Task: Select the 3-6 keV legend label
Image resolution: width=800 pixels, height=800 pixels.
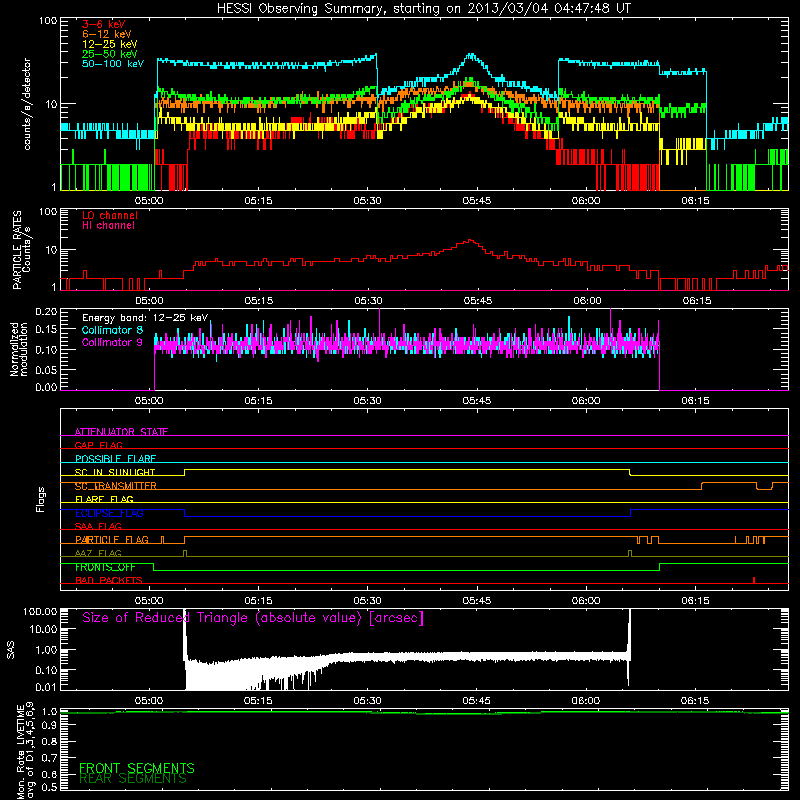Action: 104,24
